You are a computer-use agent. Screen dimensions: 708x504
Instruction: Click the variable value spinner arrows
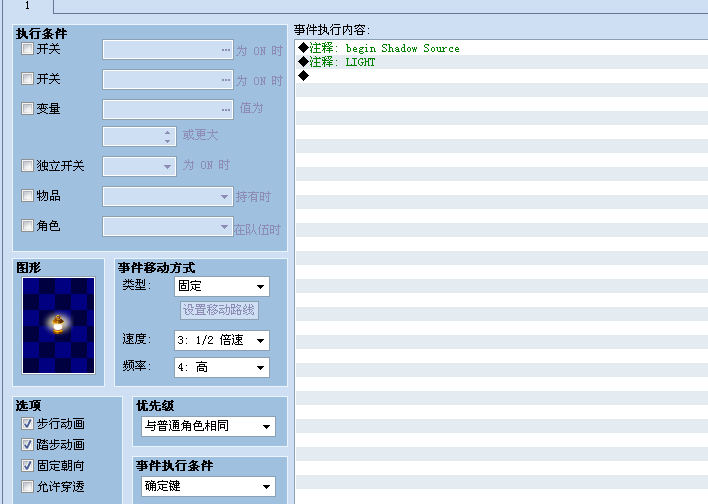(x=168, y=136)
